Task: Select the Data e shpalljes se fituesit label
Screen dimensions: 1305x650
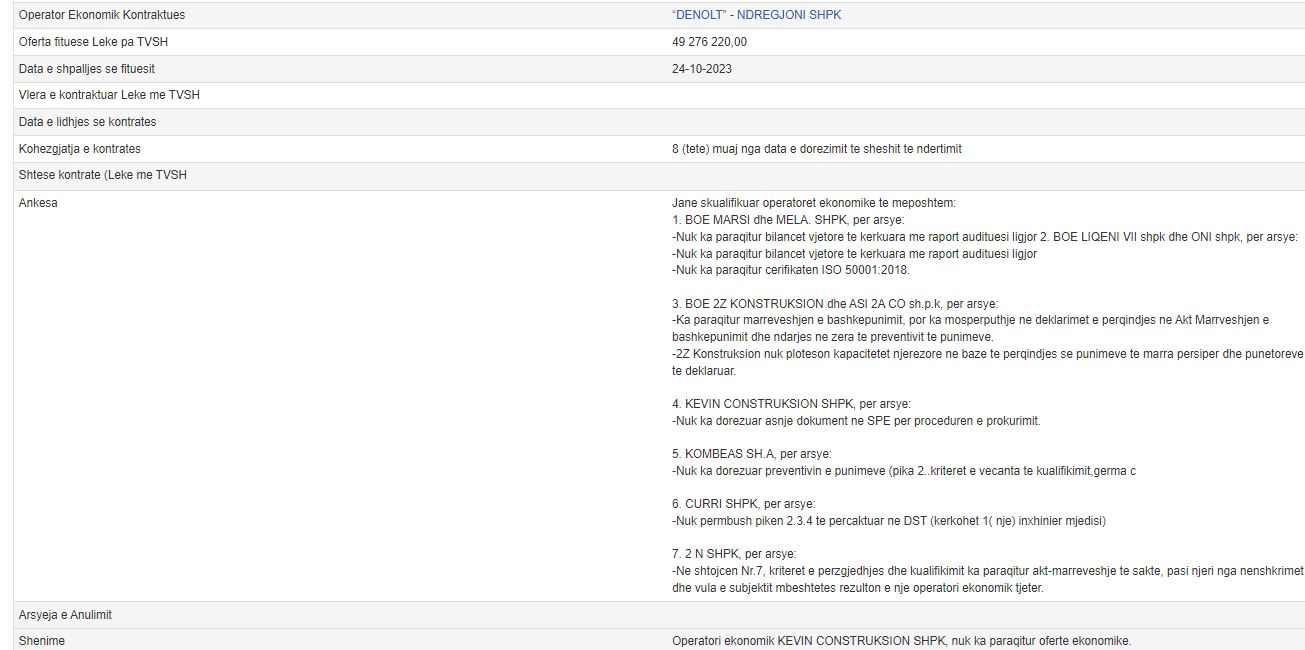Action: (87, 69)
